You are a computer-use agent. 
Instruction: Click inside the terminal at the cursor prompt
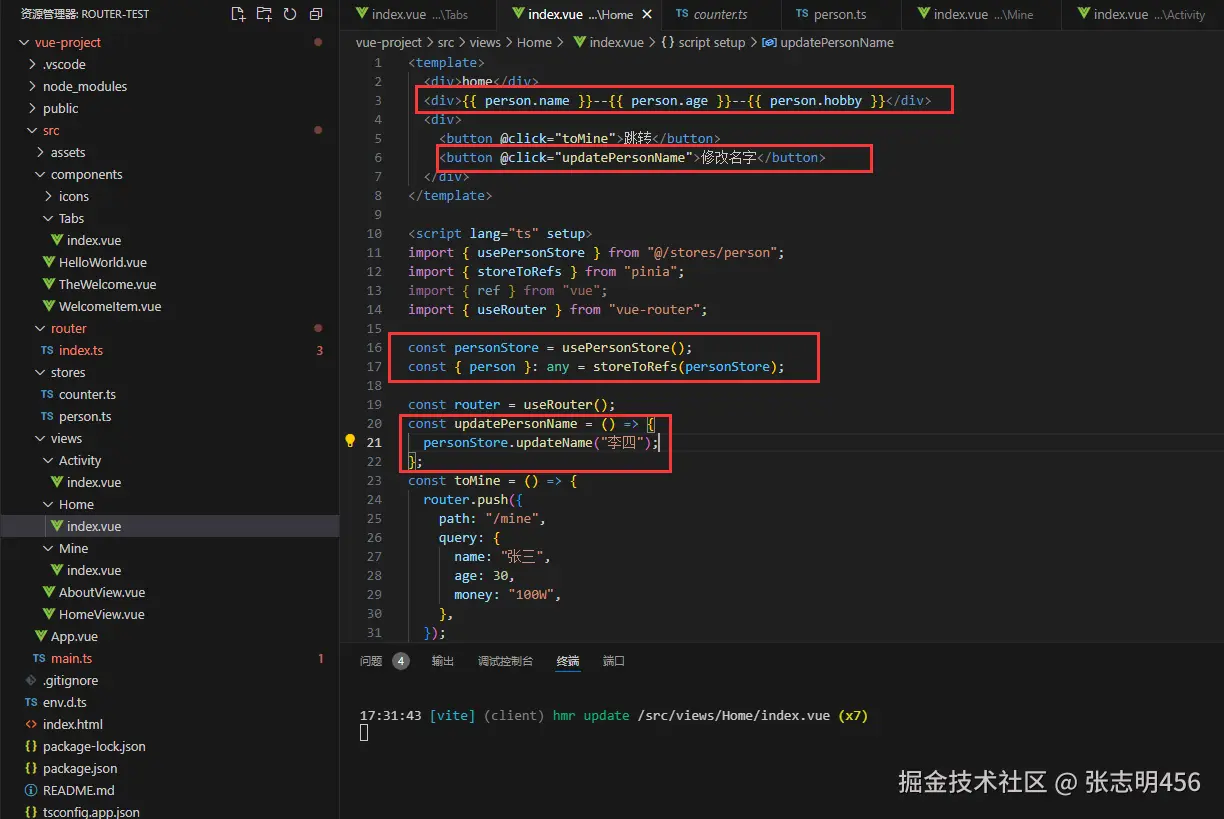(x=364, y=732)
